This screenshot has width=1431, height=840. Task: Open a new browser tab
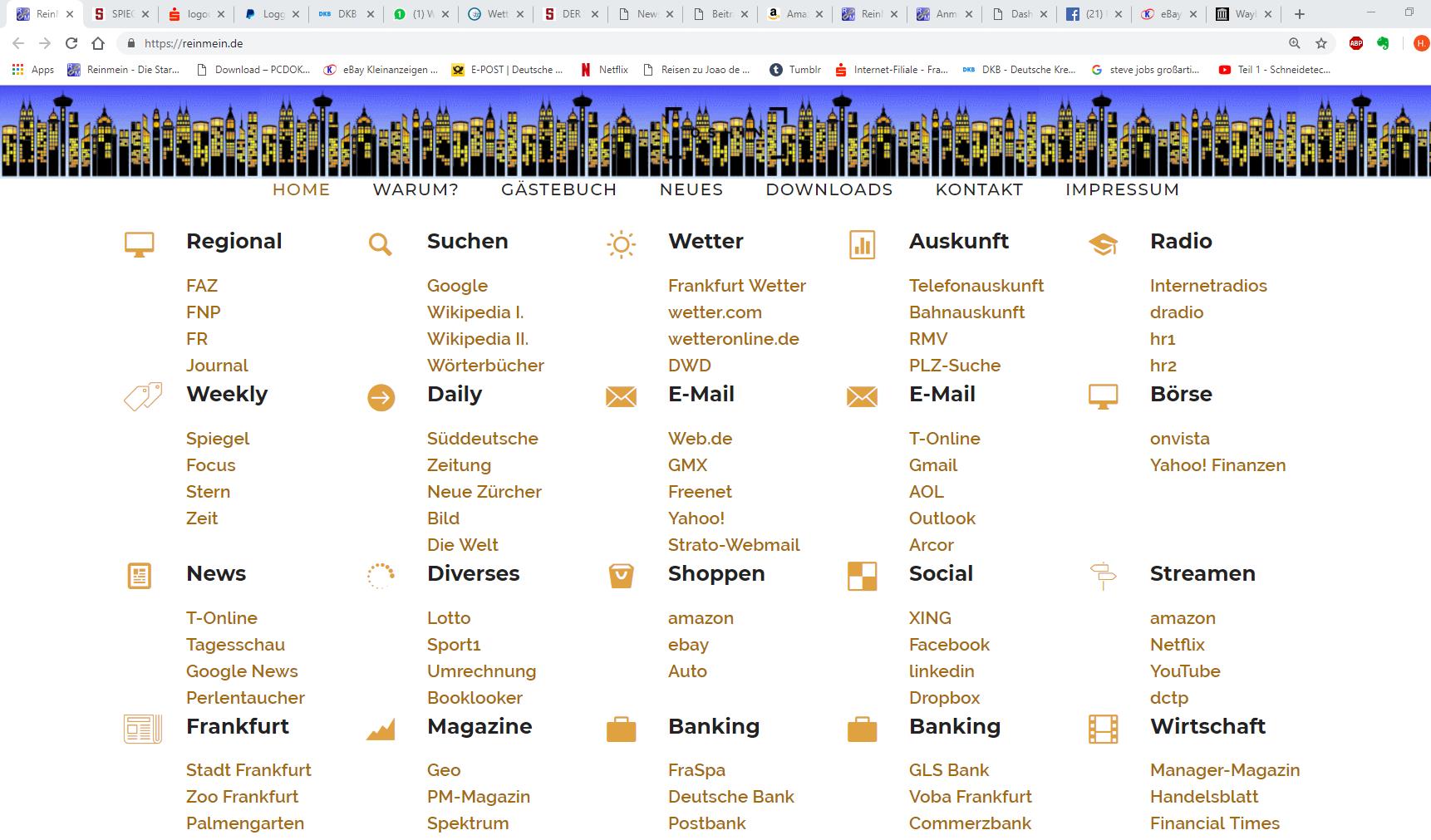click(x=1300, y=14)
